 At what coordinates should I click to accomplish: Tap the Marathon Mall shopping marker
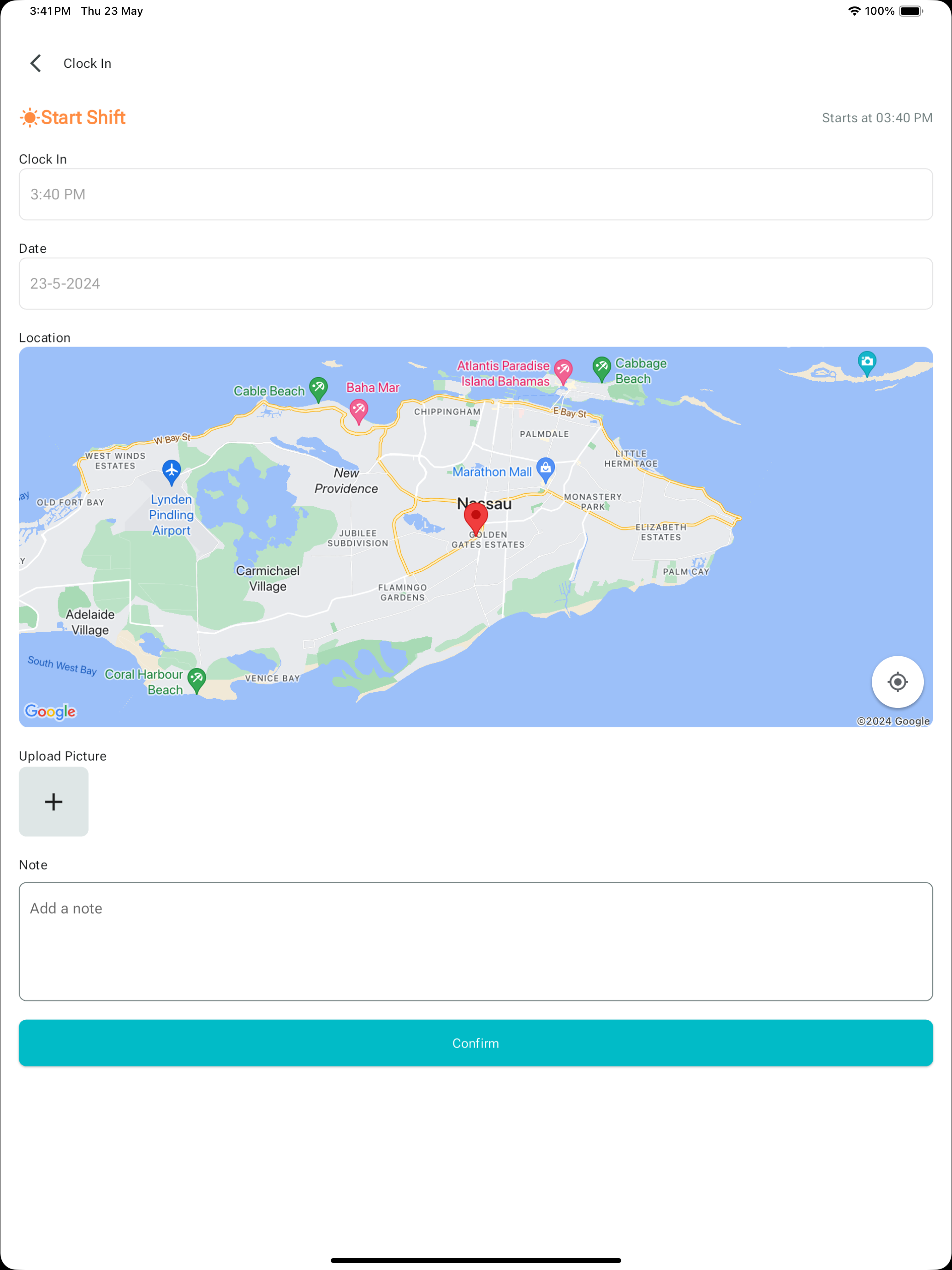tap(546, 471)
